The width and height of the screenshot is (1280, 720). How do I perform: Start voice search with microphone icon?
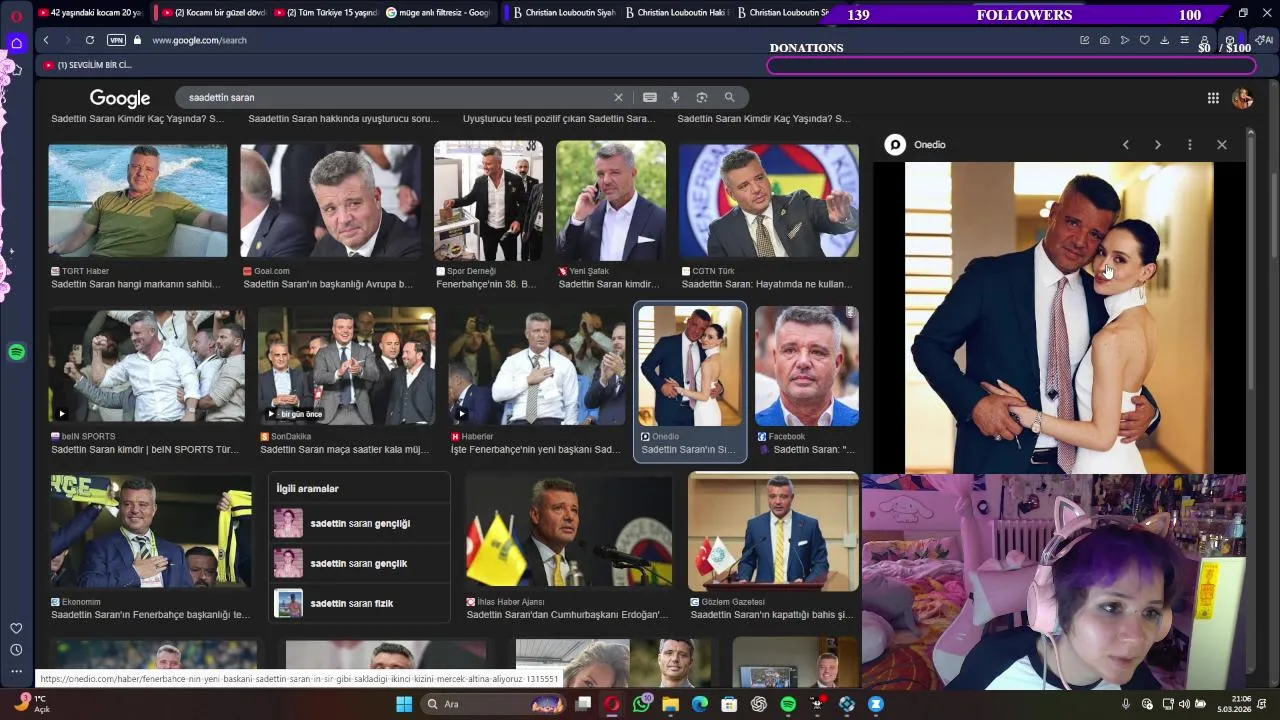point(675,97)
